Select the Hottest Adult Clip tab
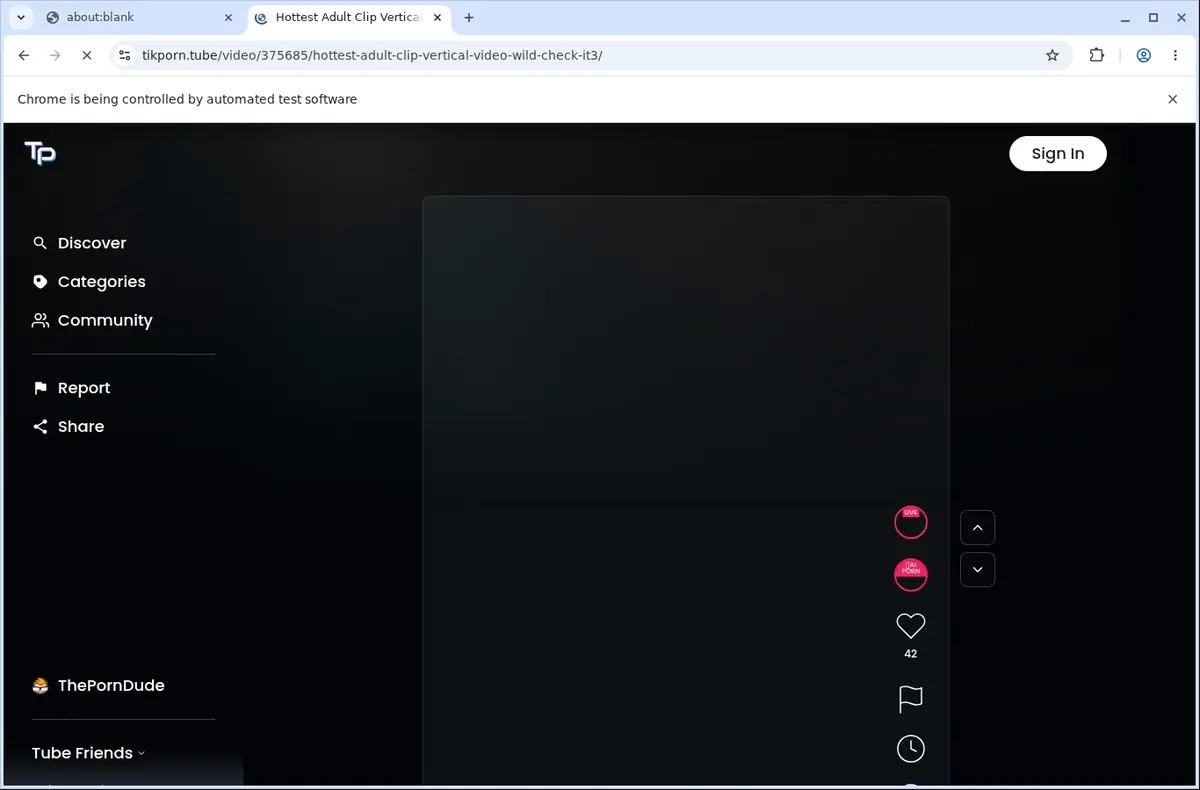The image size is (1200, 790). click(x=348, y=17)
